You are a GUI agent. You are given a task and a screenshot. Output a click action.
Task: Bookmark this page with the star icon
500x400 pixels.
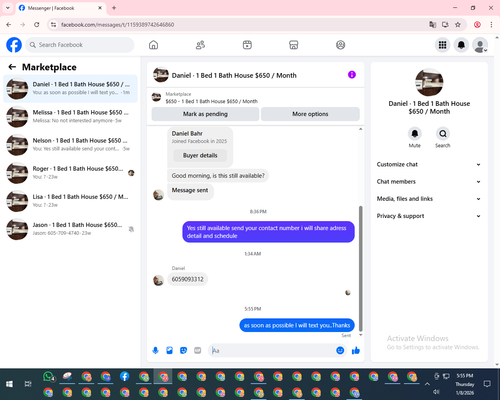click(x=458, y=25)
